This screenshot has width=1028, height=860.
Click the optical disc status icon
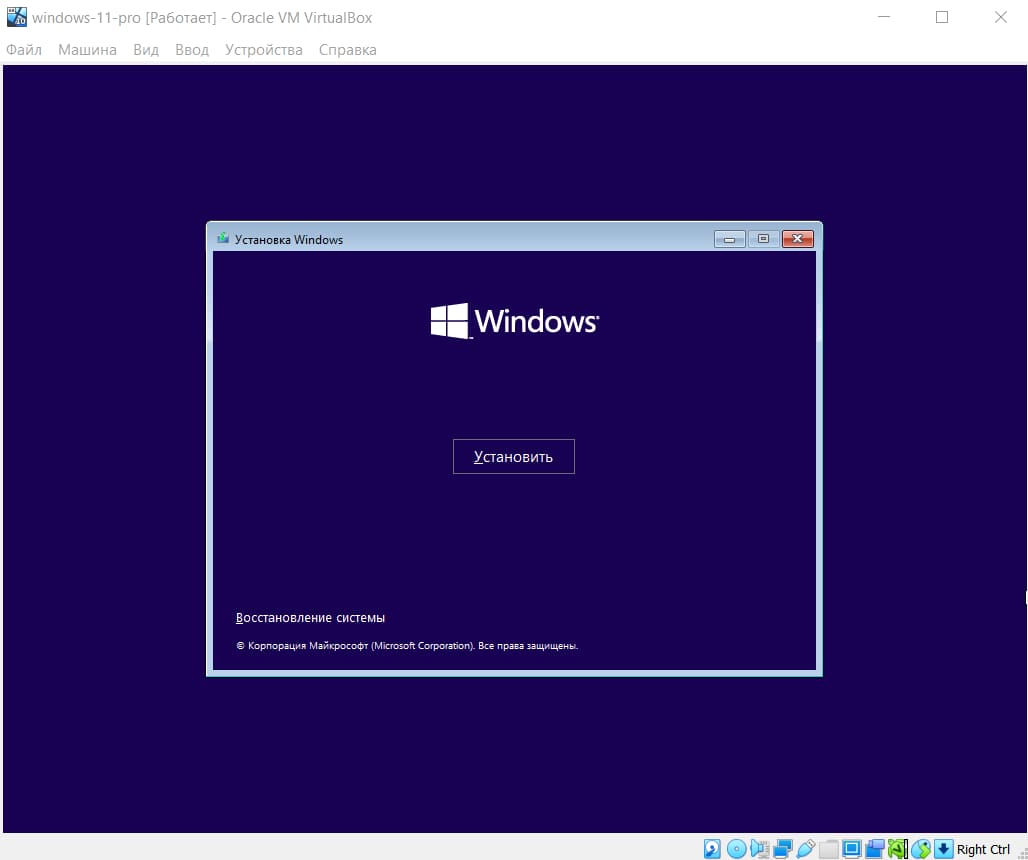tap(736, 849)
